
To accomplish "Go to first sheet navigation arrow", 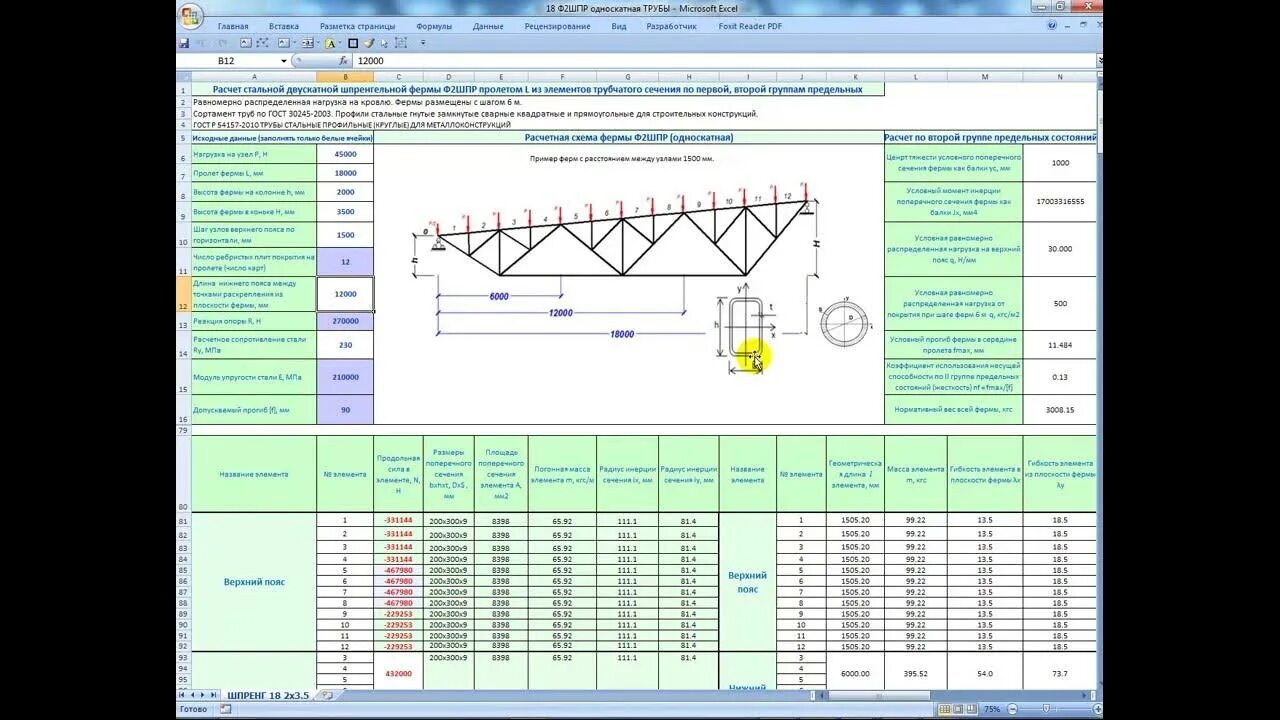I will point(182,695).
